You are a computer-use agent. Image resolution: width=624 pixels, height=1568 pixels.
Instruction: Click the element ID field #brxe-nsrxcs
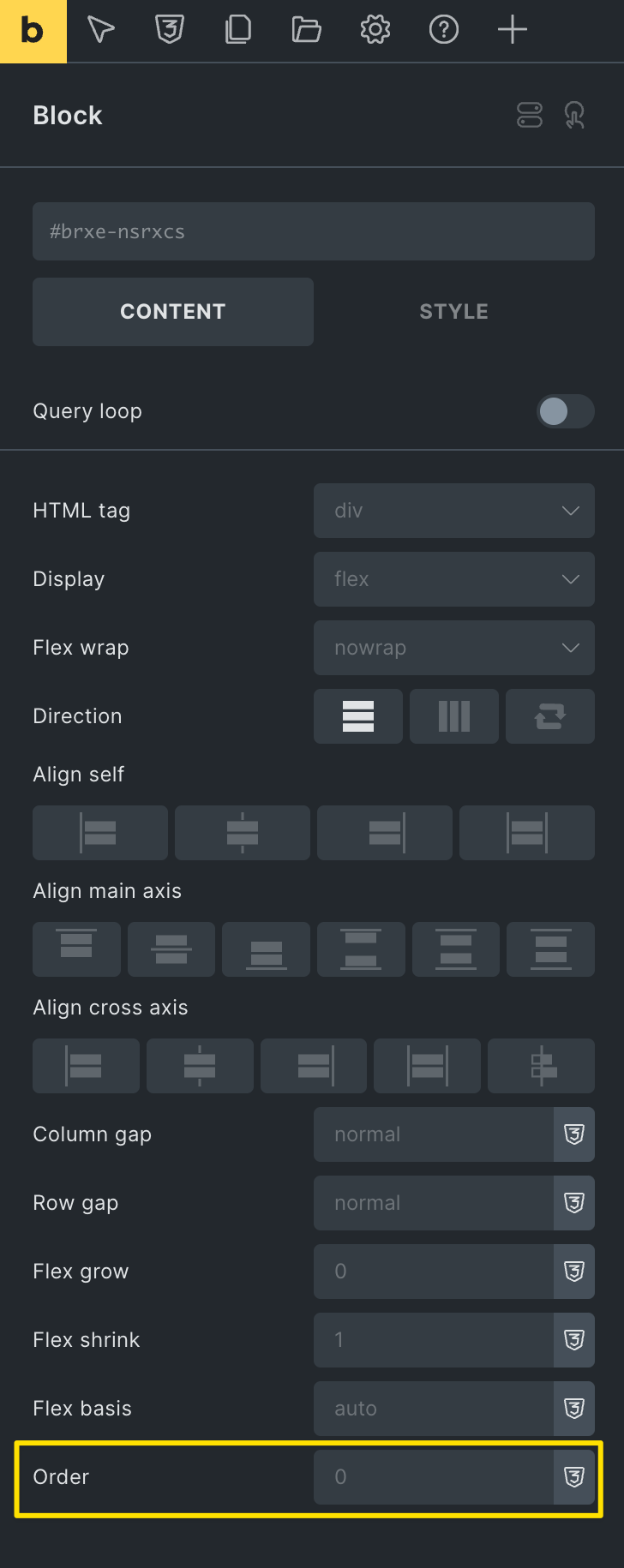point(314,231)
